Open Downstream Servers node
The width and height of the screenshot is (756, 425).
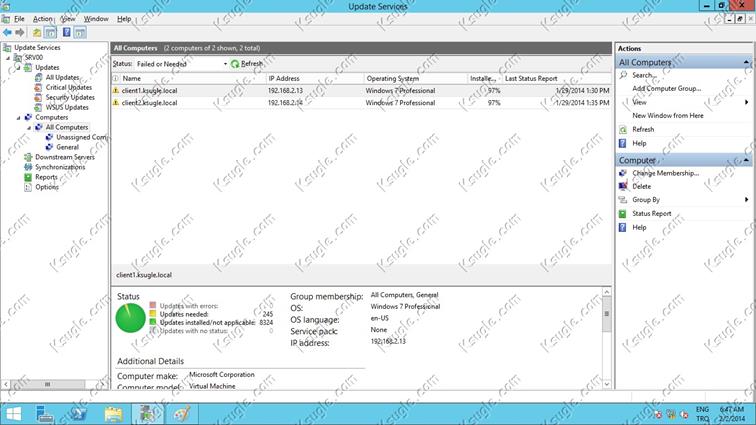65,157
